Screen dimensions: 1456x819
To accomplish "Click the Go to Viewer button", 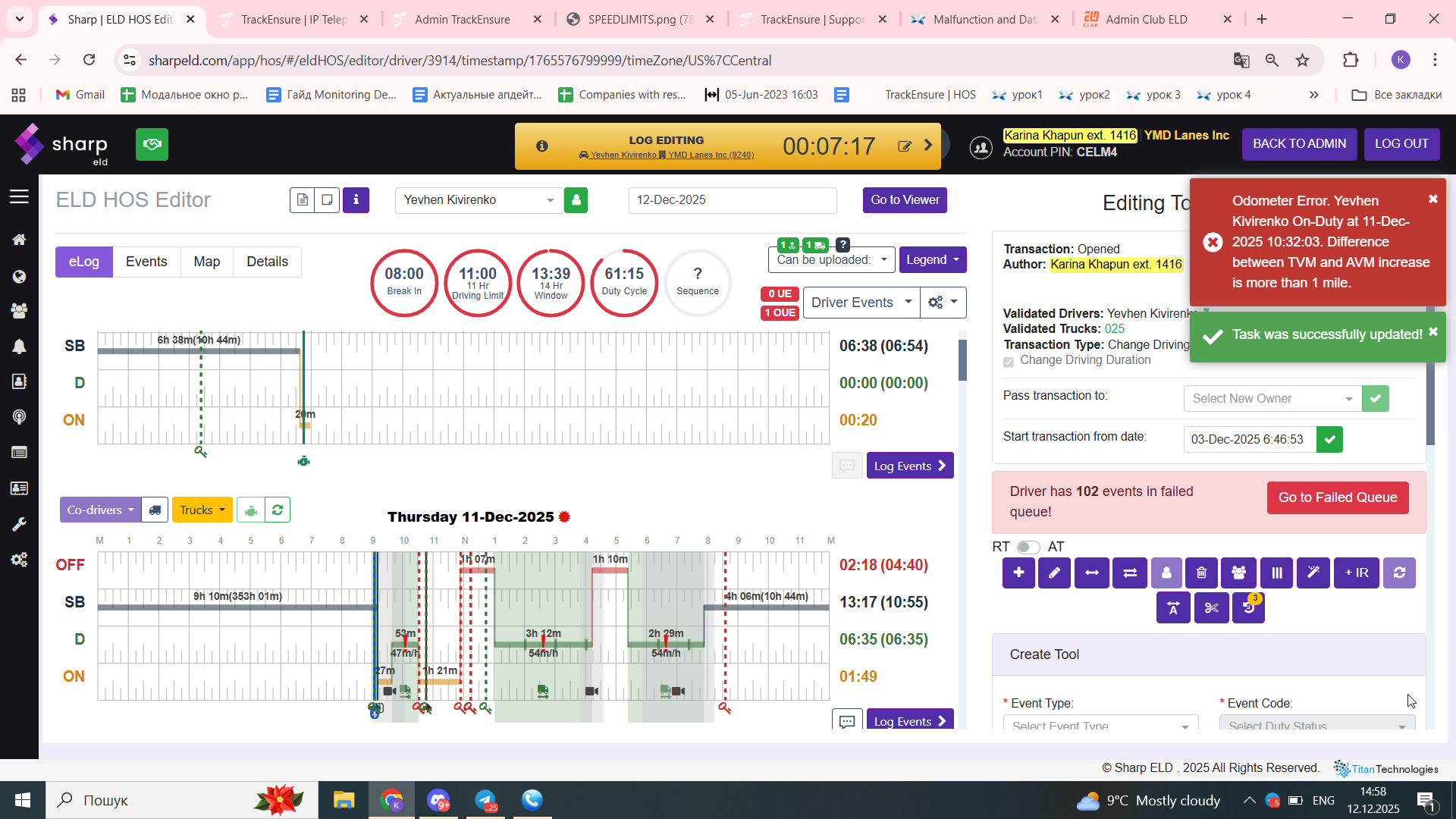I will click(905, 200).
